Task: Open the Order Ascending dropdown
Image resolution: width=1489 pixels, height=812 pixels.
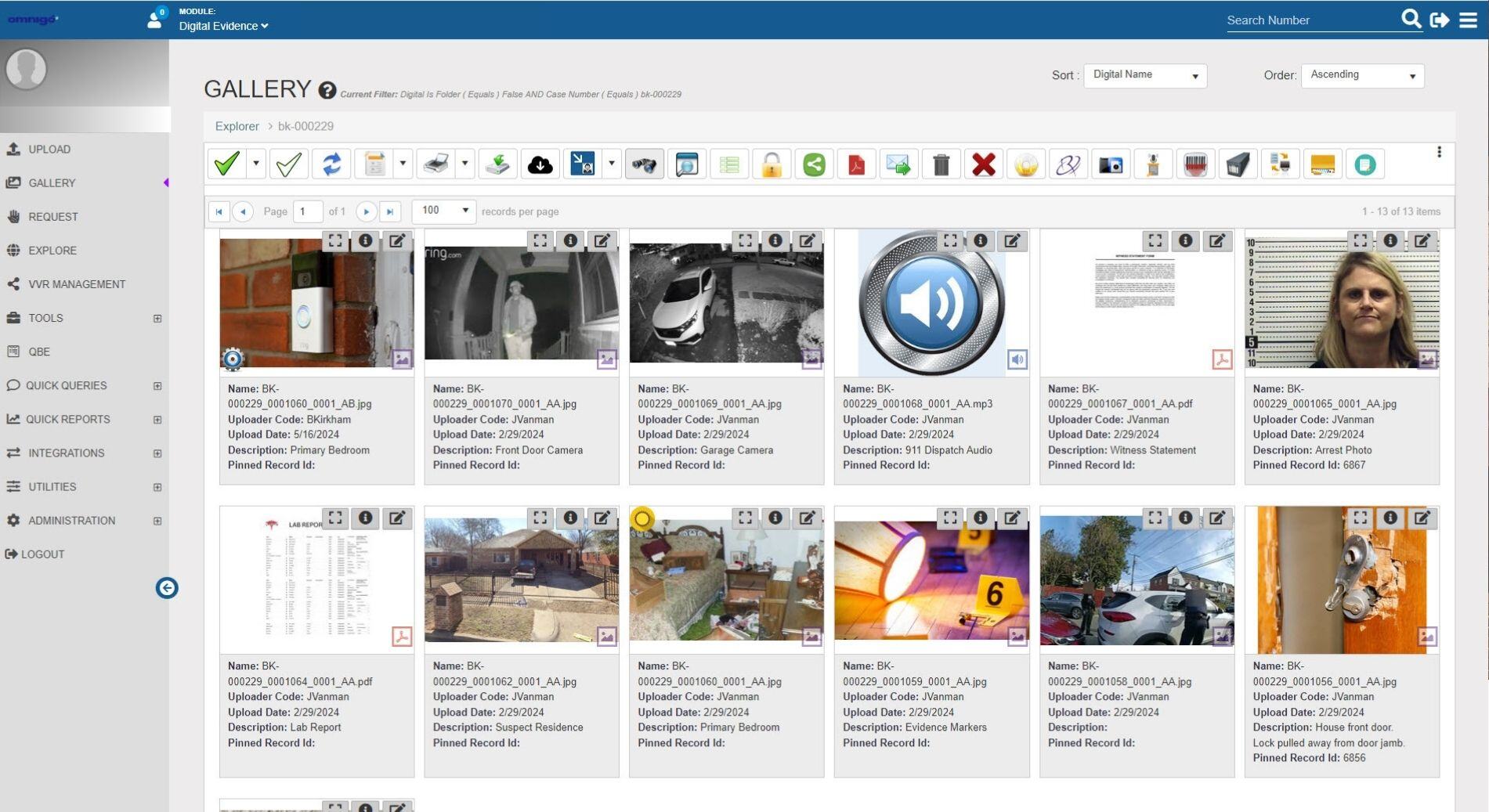Action: pos(1362,75)
